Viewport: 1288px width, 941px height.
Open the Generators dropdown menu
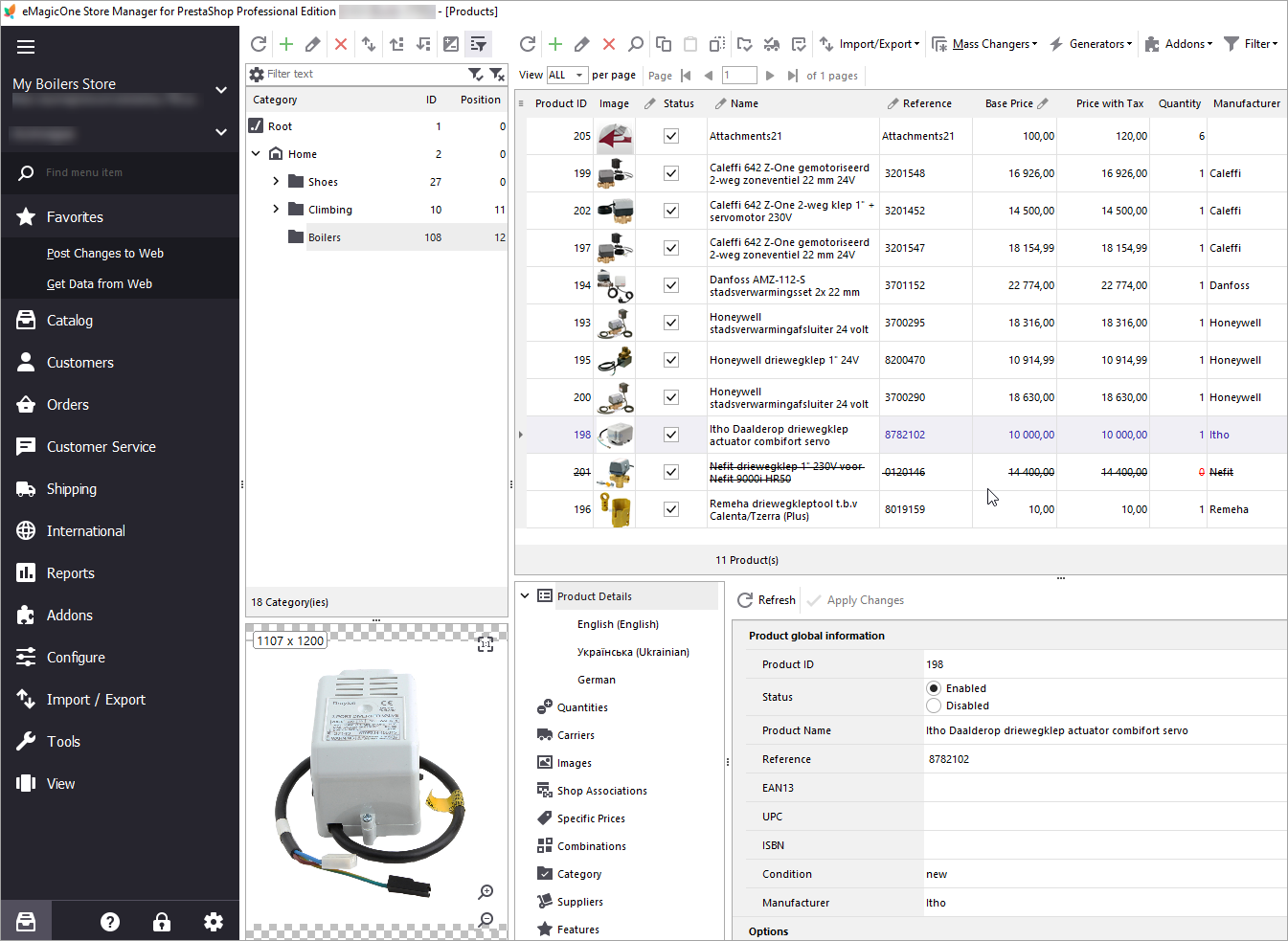click(1091, 44)
